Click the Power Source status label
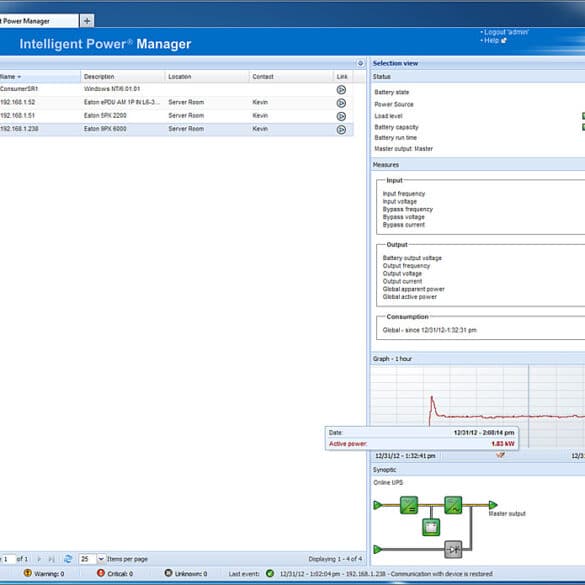The image size is (585, 585). pos(394,104)
